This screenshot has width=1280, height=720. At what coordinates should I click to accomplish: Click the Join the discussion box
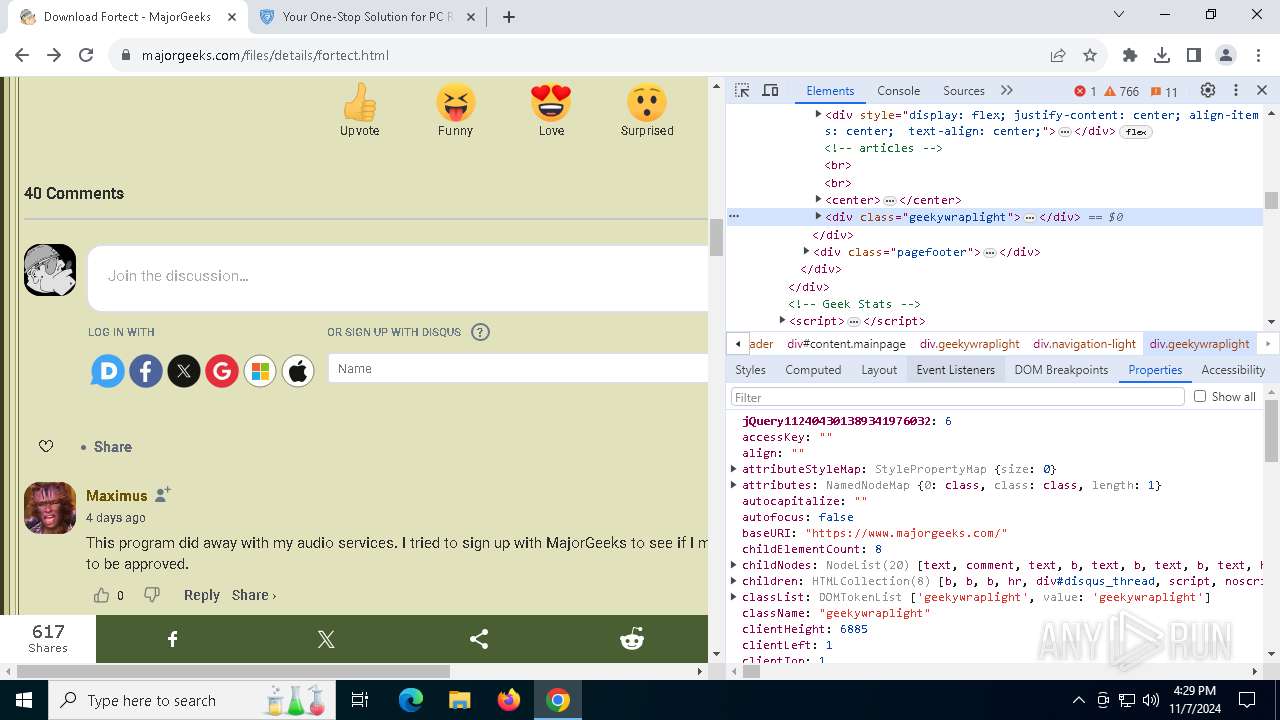(398, 276)
